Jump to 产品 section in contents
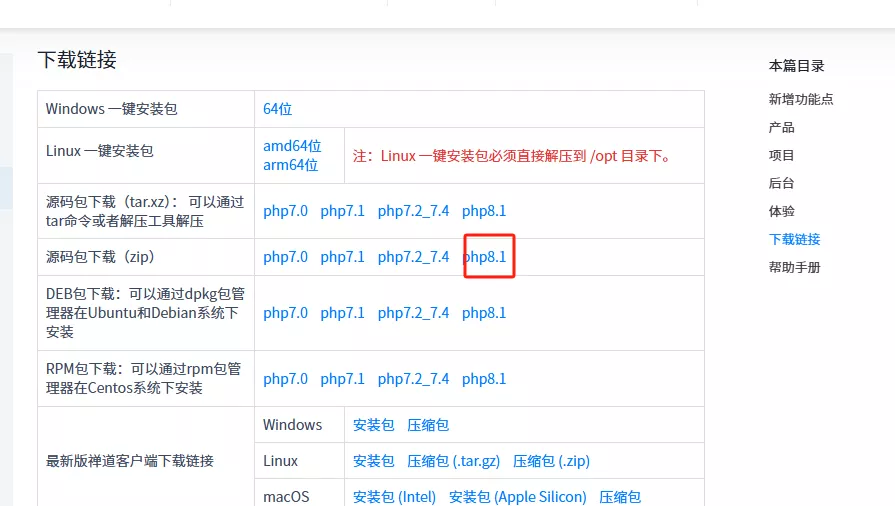895x506 pixels. [781, 127]
